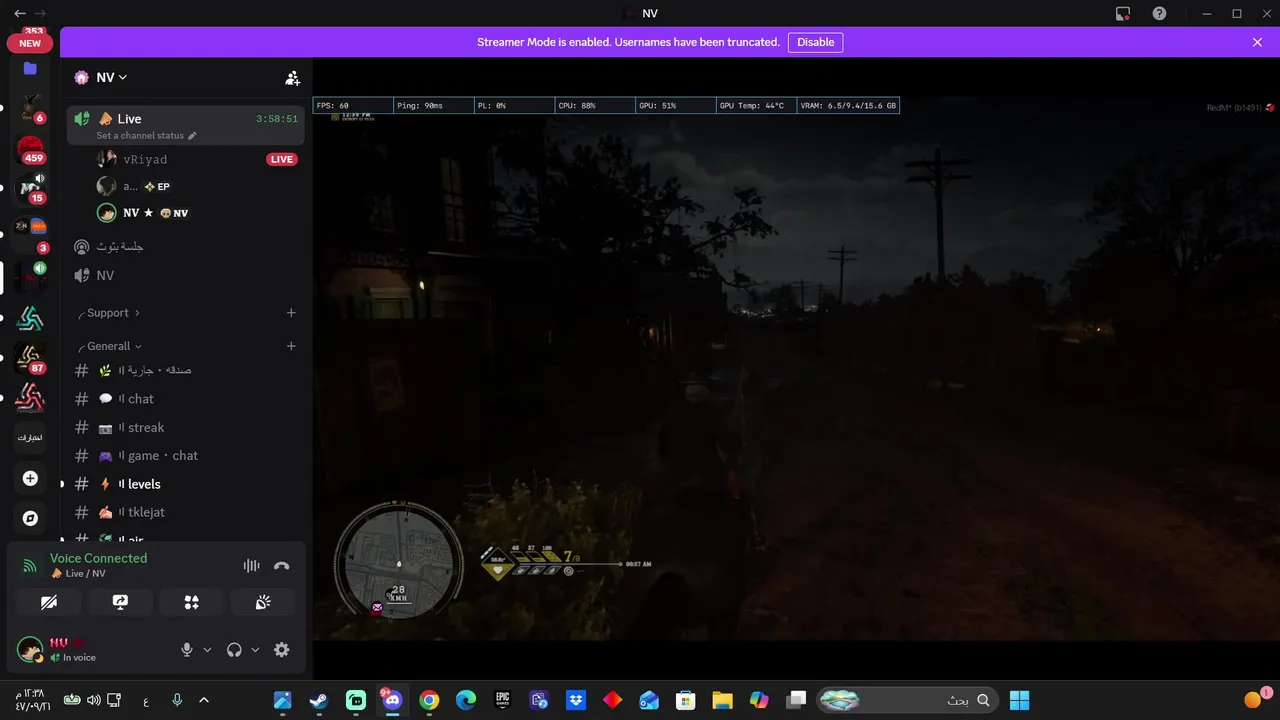Open File Explorer from the taskbar
The image size is (1280, 720).
click(x=722, y=700)
